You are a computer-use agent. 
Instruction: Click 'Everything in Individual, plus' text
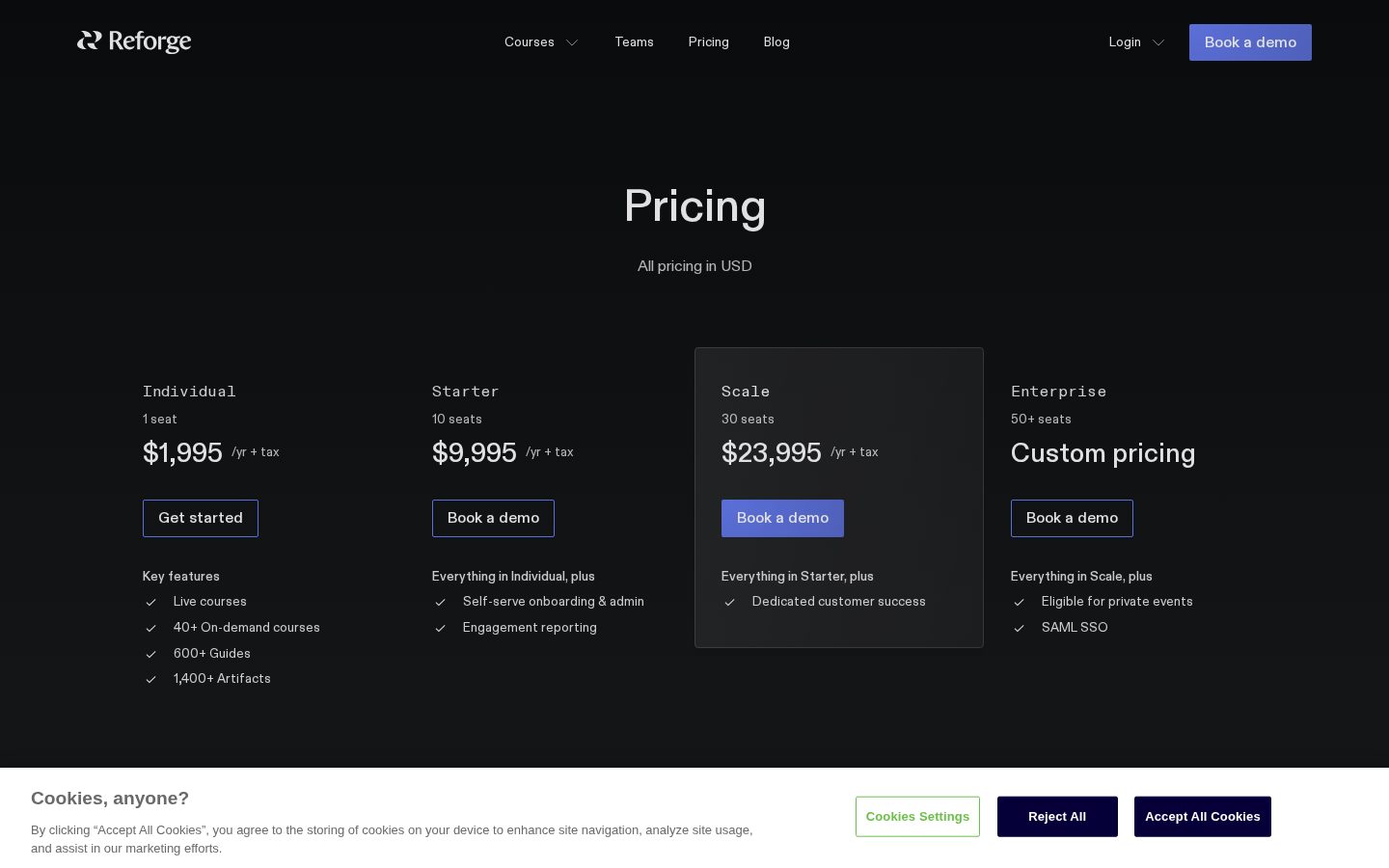(513, 577)
